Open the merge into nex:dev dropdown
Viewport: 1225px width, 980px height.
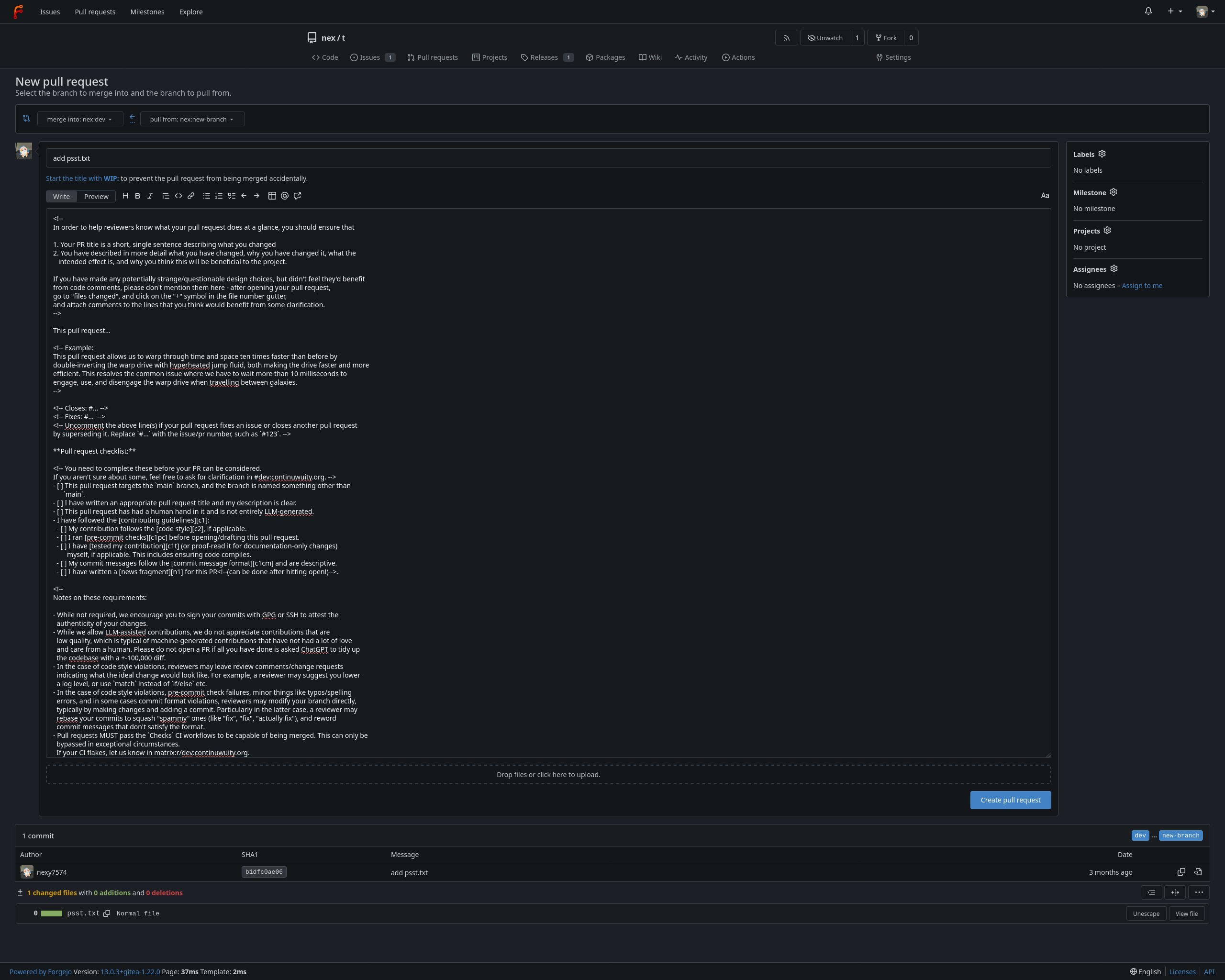point(79,119)
